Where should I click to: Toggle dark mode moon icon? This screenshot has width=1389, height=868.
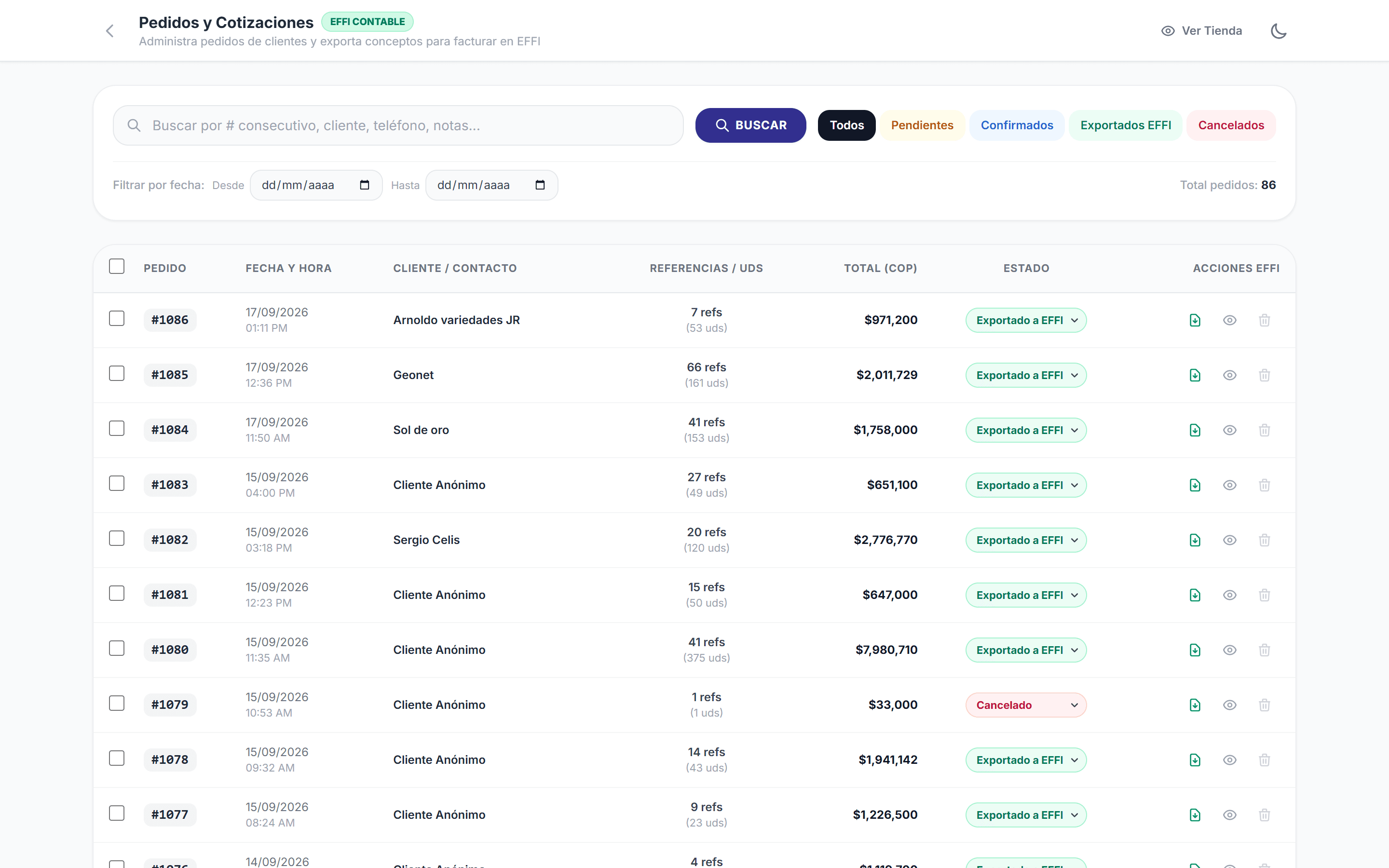[x=1279, y=31]
